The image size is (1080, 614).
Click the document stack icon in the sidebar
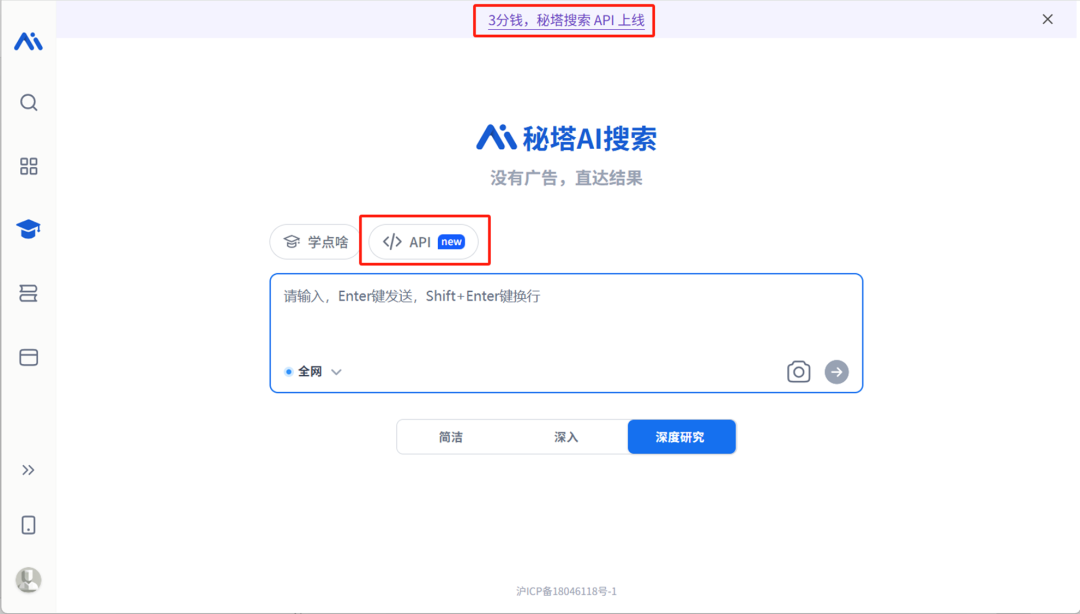pos(28,293)
